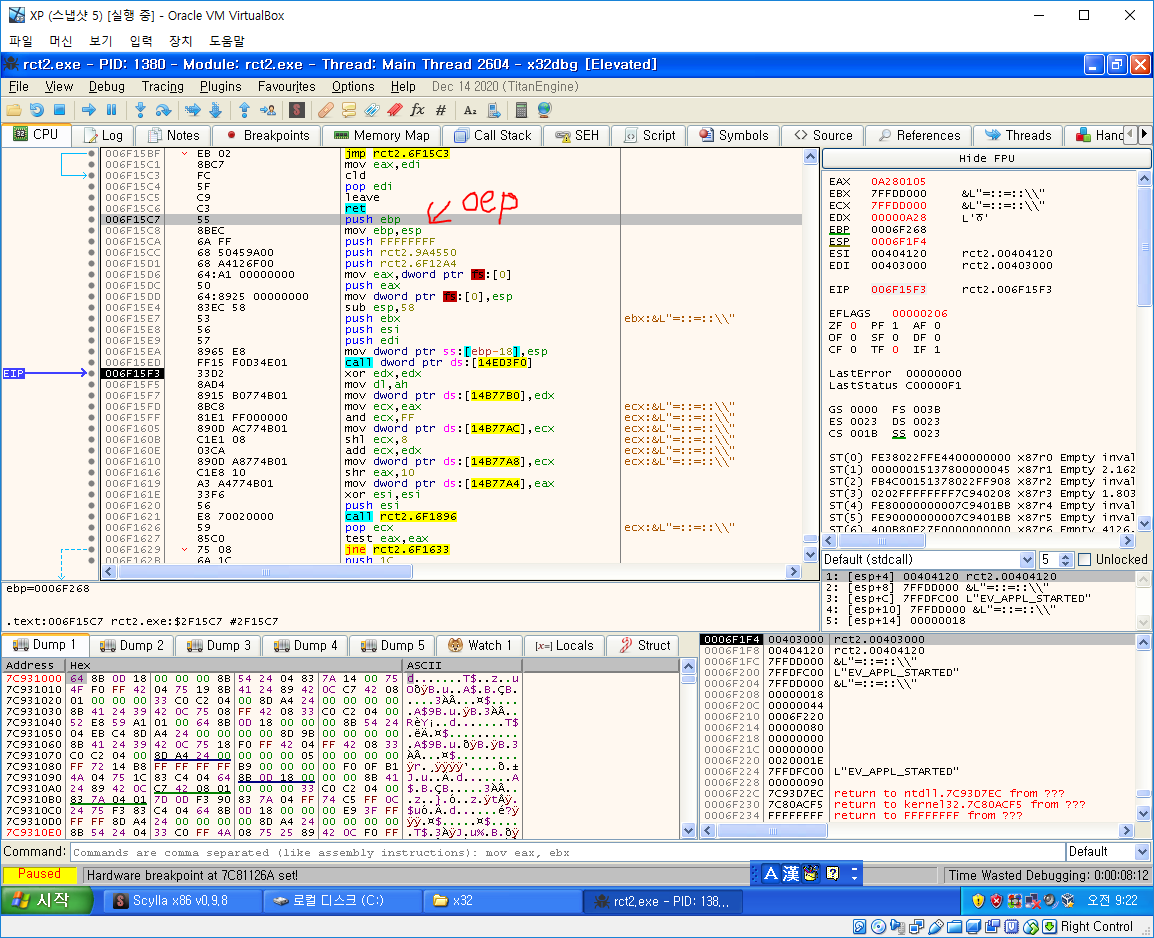Execute till return using the up-arrow icon

(x=244, y=110)
